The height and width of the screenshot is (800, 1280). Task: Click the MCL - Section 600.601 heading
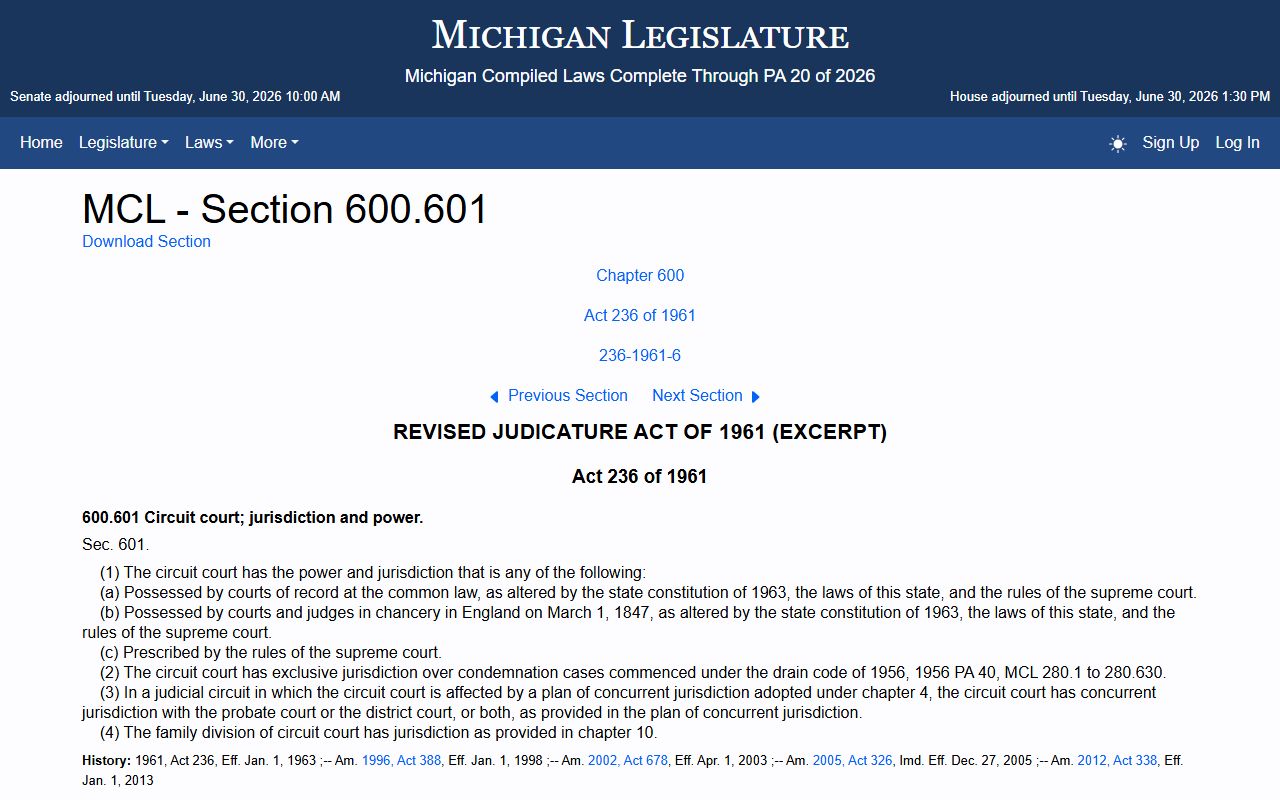click(x=285, y=209)
